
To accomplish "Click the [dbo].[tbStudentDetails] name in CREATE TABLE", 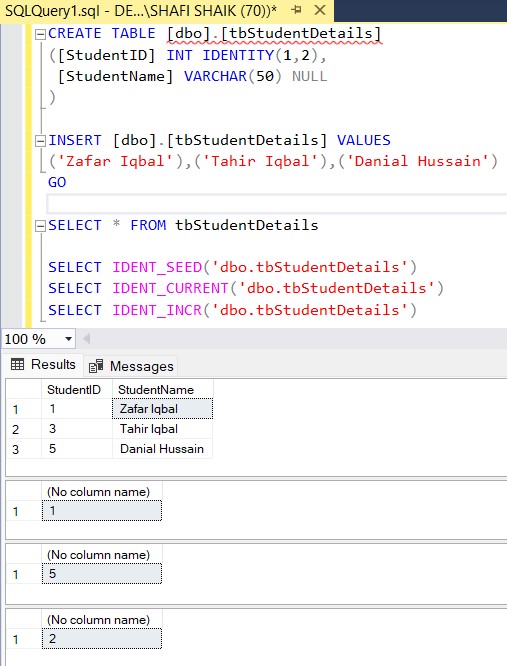I will [x=274, y=34].
